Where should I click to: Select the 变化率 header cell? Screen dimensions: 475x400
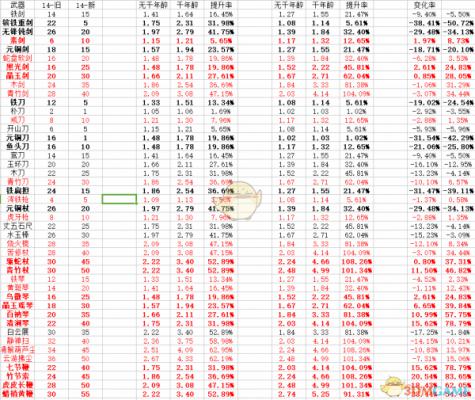[424, 5]
